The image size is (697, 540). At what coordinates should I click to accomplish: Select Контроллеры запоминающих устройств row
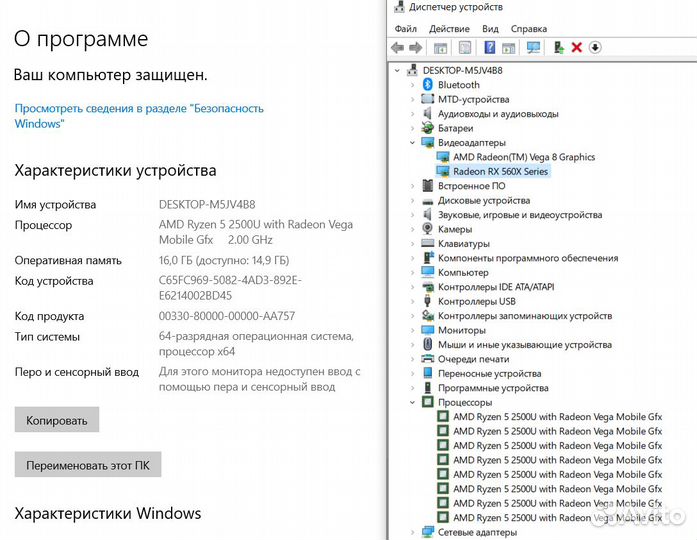click(x=525, y=316)
